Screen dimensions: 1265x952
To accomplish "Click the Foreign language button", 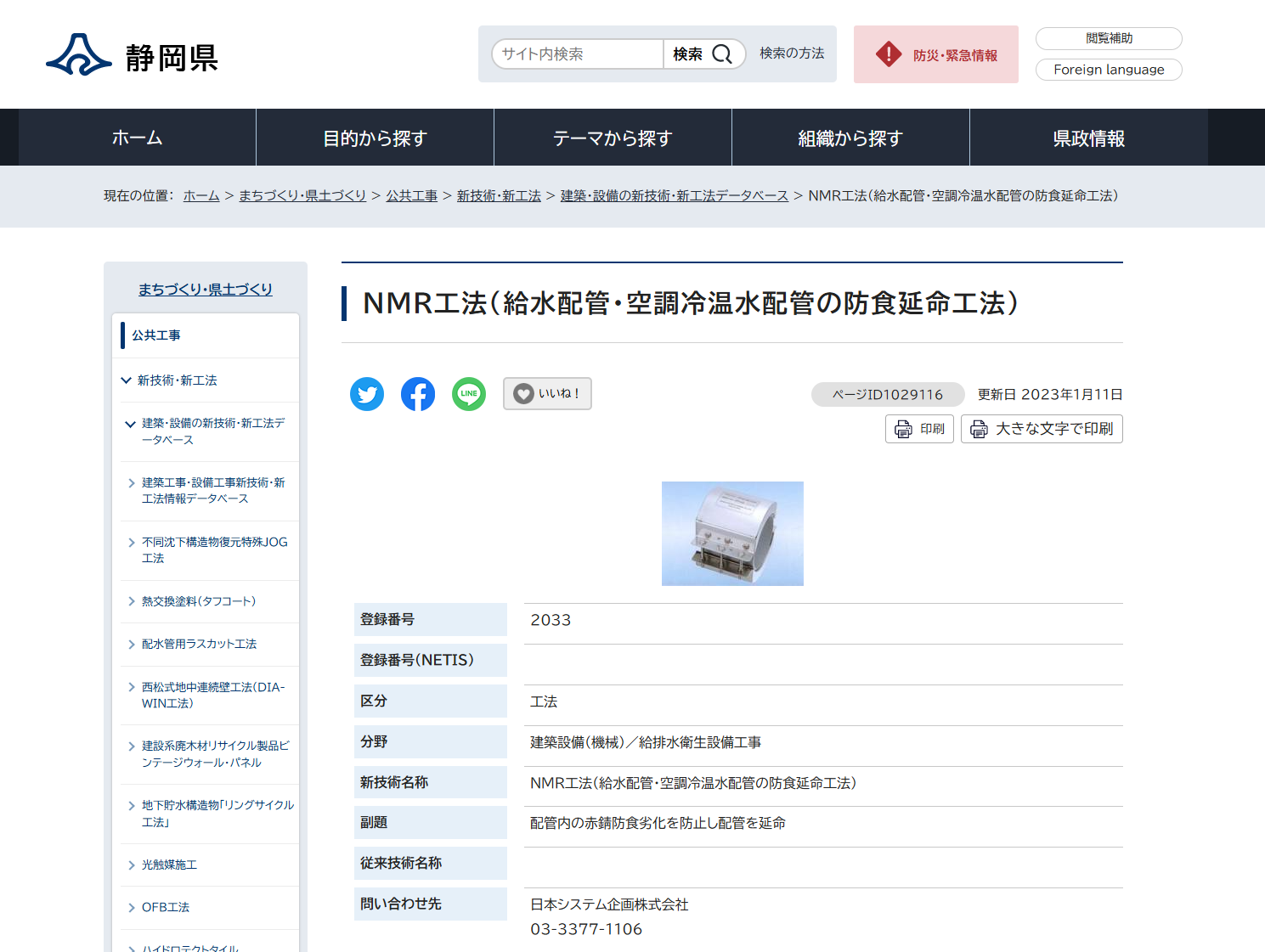I will coord(1108,70).
